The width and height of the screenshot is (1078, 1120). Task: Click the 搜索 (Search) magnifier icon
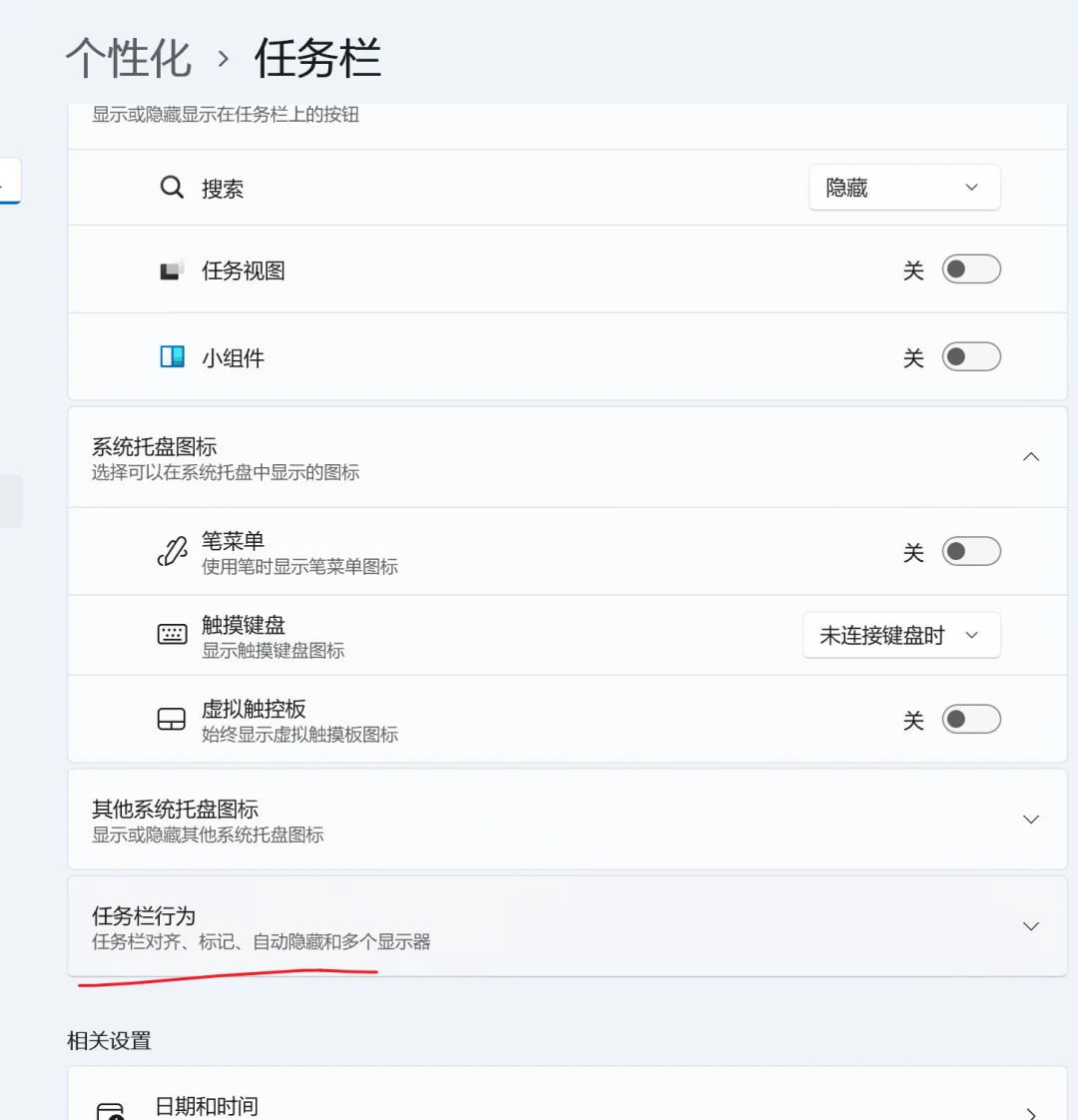tap(172, 187)
